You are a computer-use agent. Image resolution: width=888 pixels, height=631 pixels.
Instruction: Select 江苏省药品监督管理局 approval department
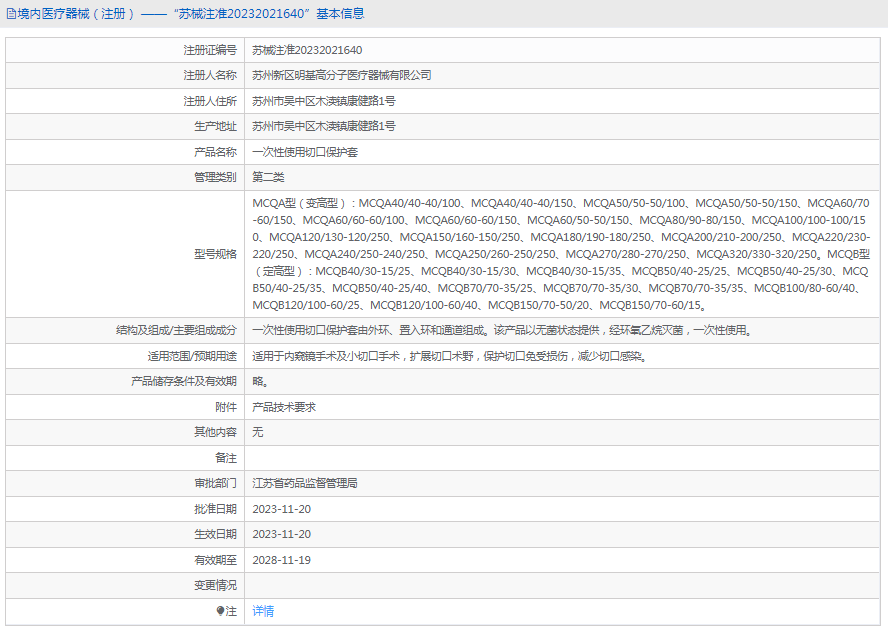point(305,483)
